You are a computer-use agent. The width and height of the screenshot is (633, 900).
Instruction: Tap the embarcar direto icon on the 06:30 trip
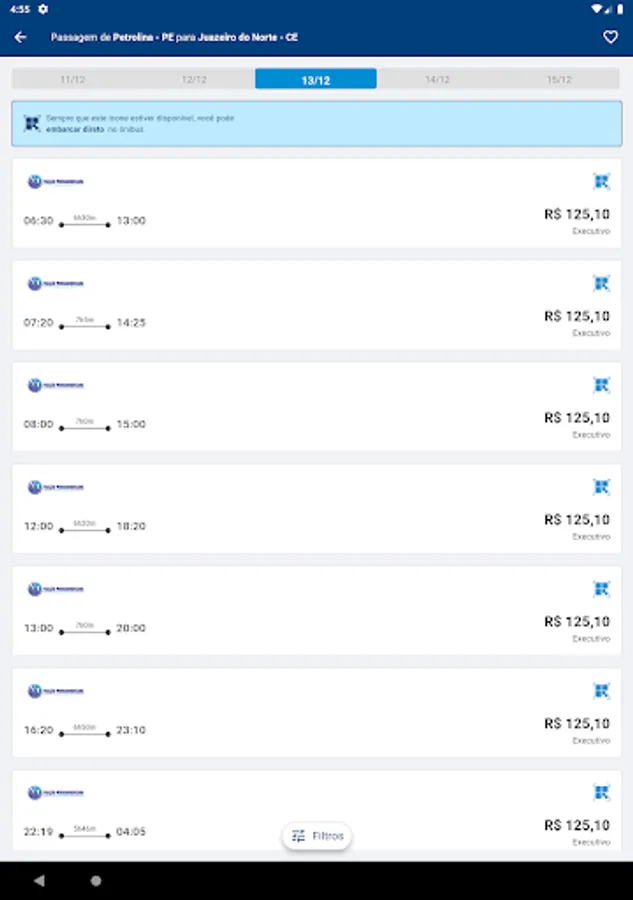point(601,181)
